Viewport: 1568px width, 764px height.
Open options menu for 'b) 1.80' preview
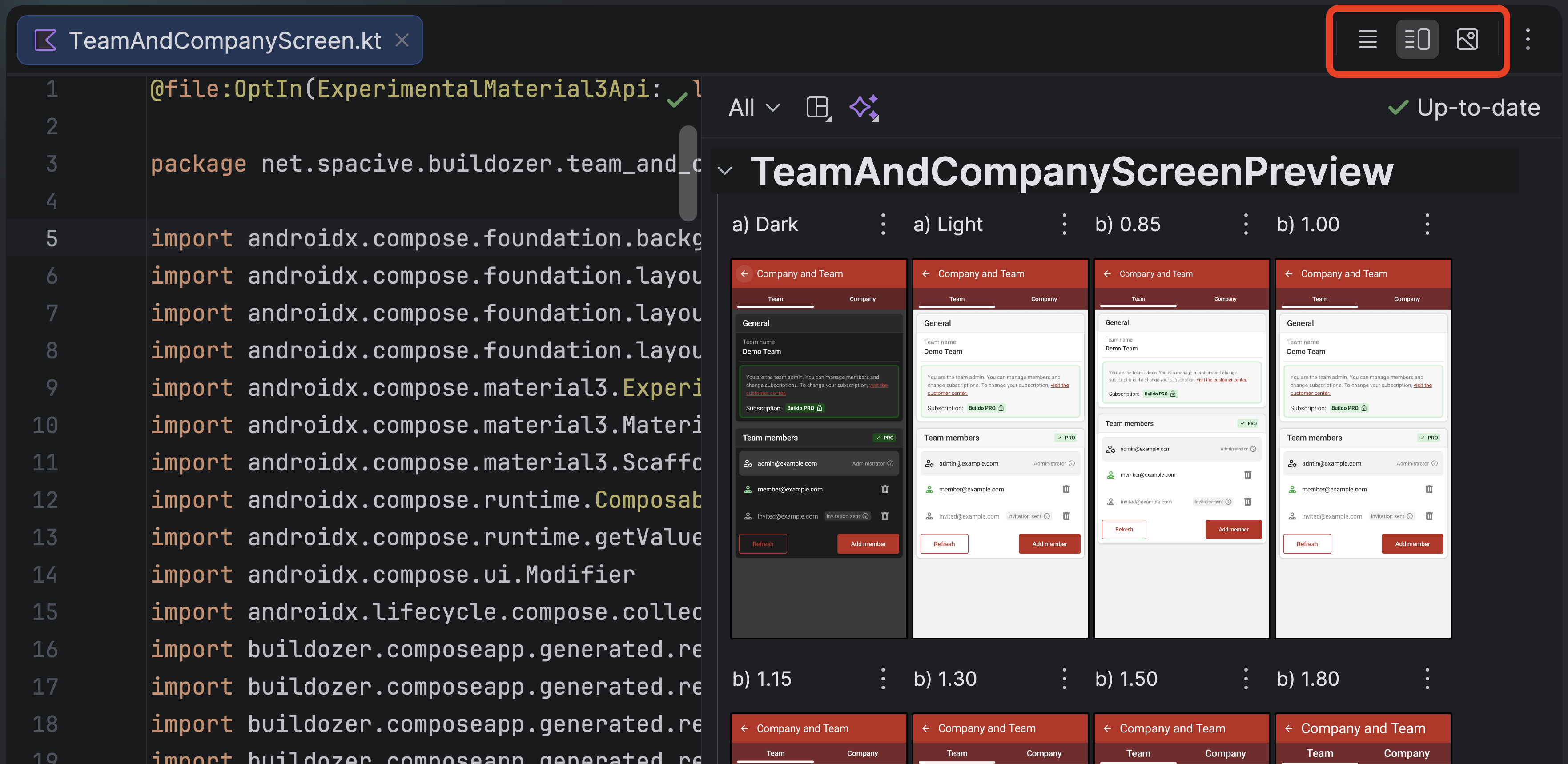pos(1427,678)
